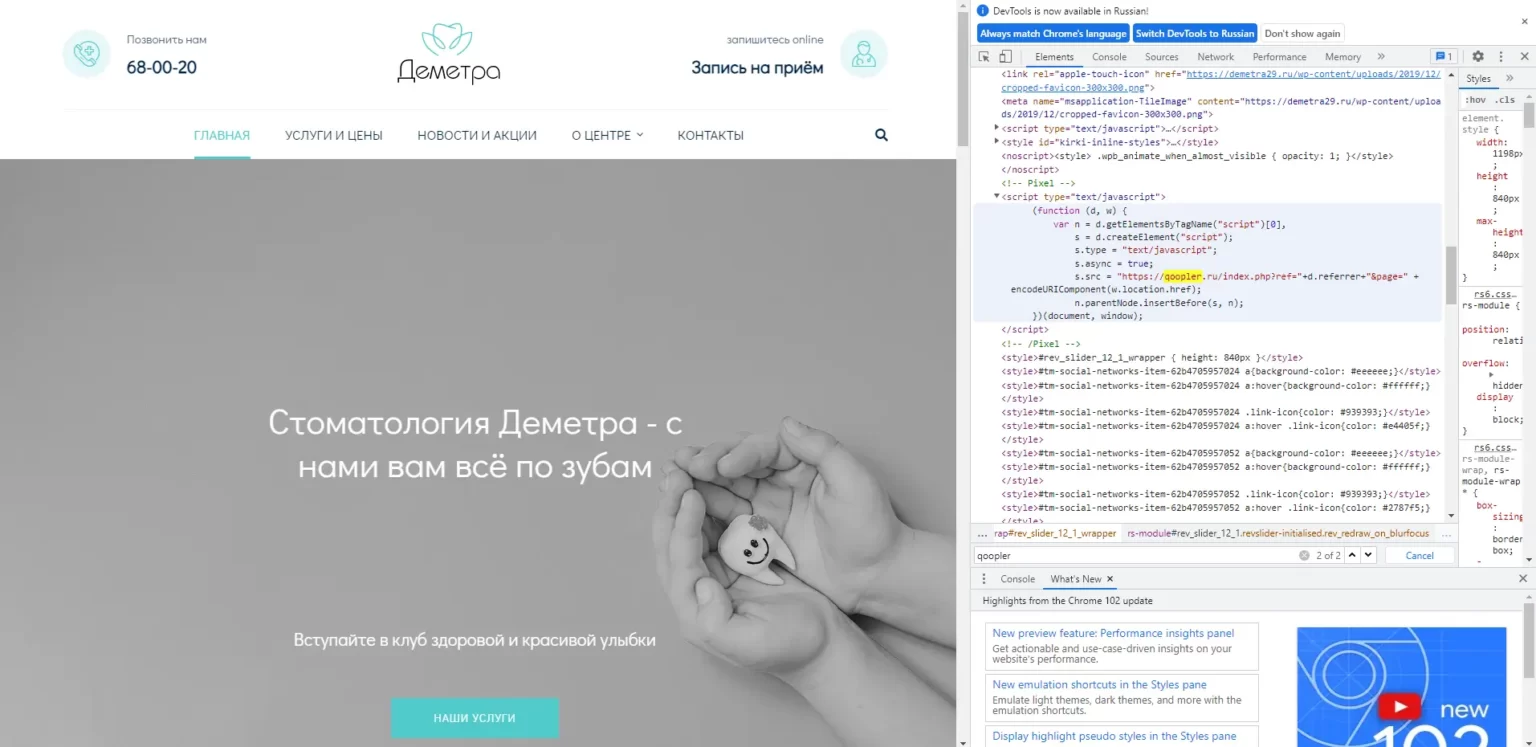
Task: Go to next search result
Action: click(x=1368, y=555)
